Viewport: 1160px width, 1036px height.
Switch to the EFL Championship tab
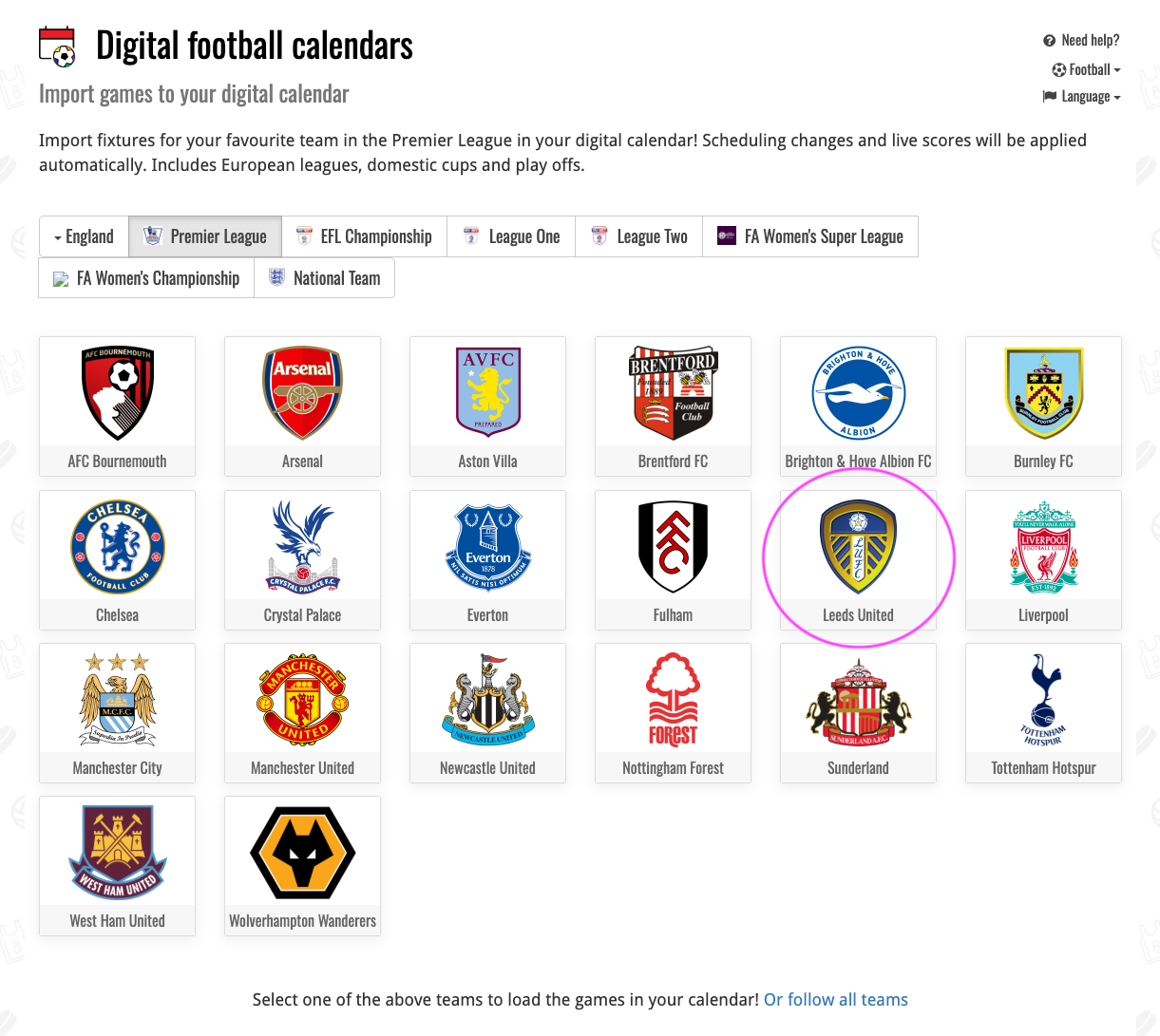364,236
